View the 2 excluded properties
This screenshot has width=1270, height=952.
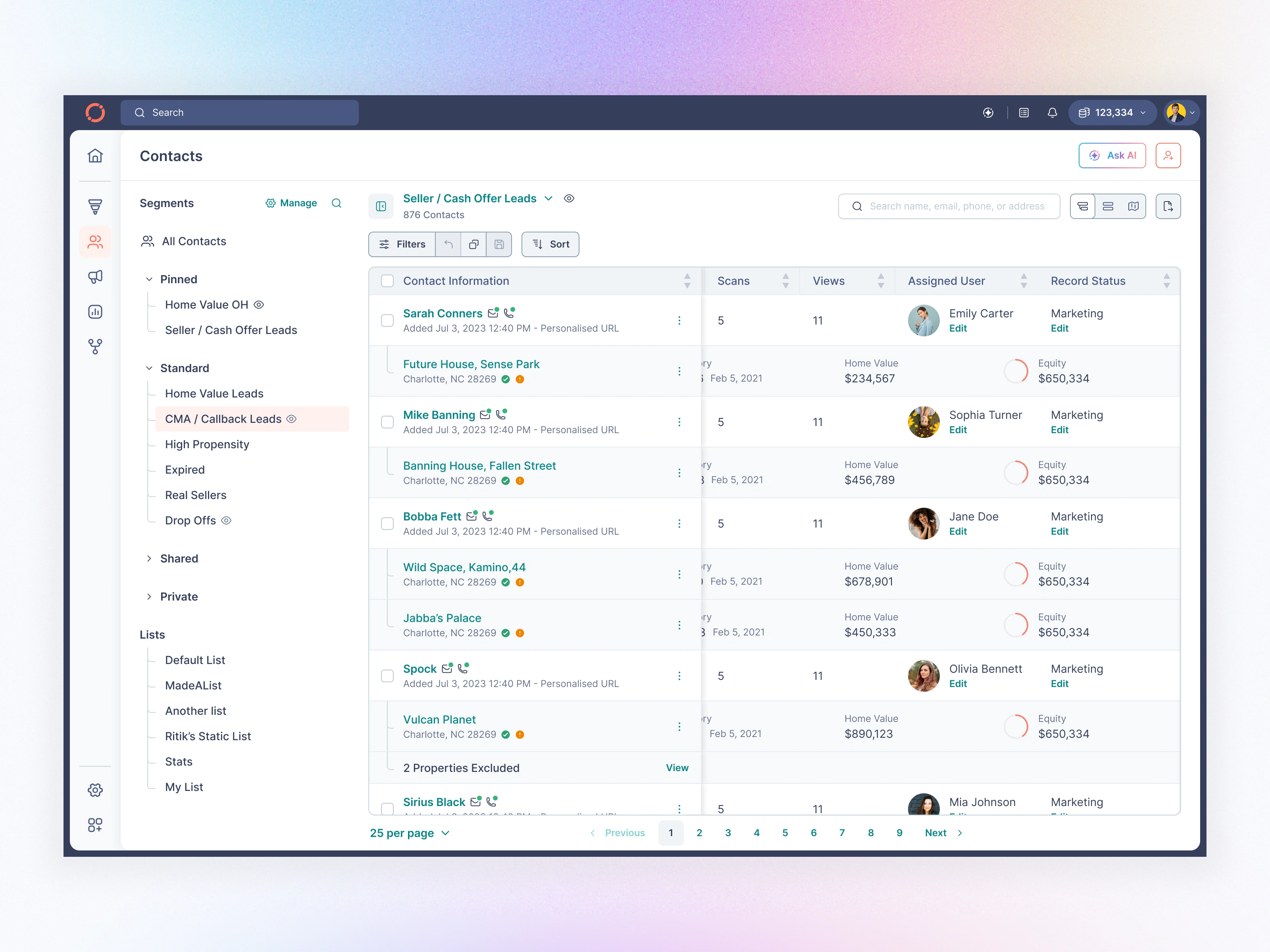[677, 768]
